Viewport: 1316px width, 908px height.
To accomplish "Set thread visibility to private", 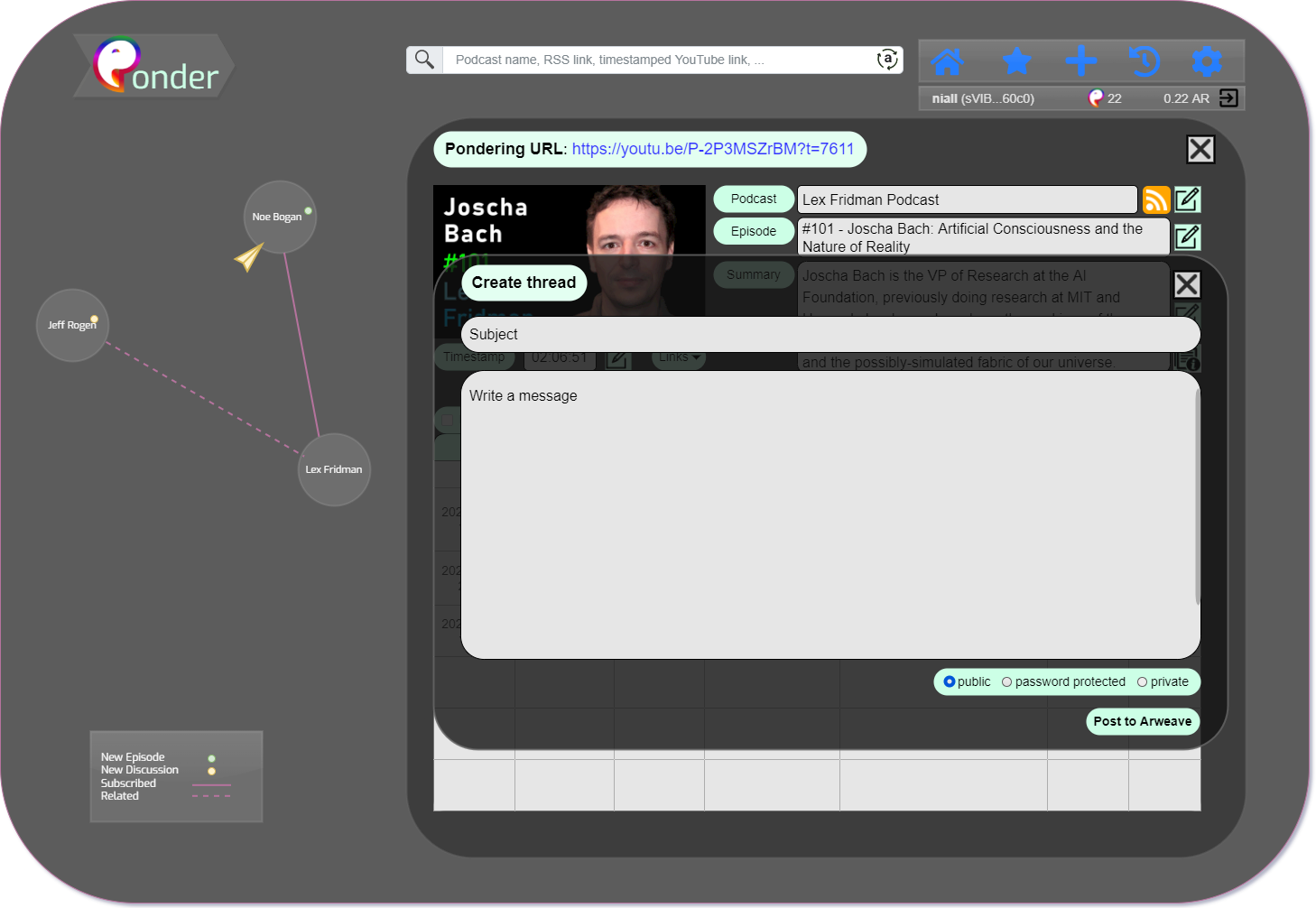I will [1143, 681].
